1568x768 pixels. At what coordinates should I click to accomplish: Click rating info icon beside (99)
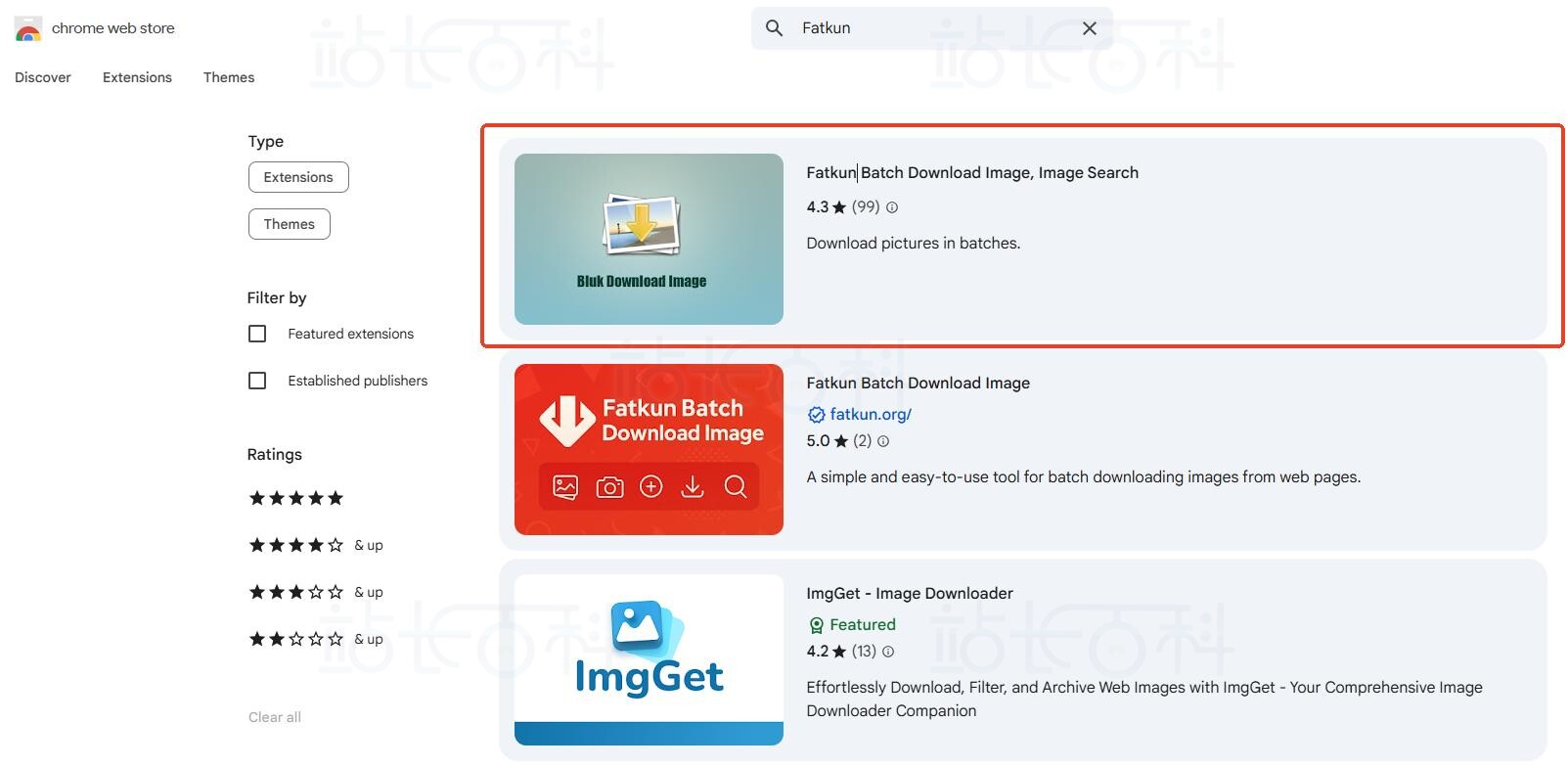click(892, 207)
